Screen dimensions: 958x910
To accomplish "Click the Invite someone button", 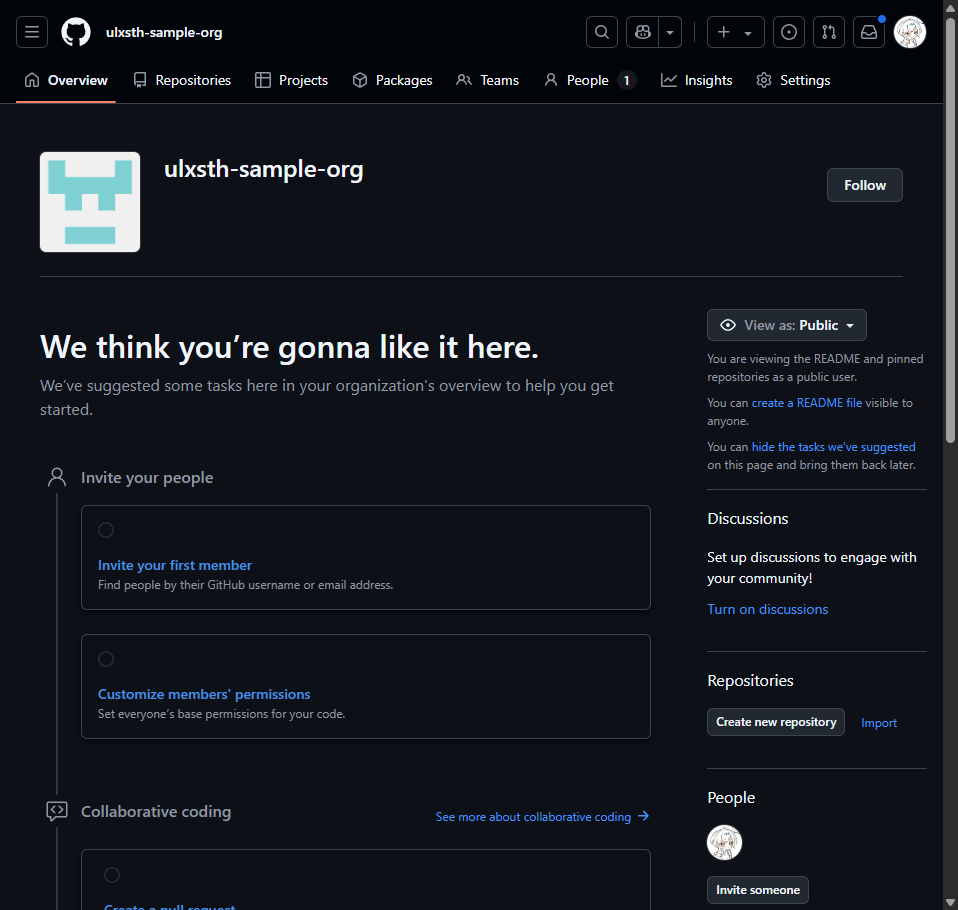I will pos(758,890).
